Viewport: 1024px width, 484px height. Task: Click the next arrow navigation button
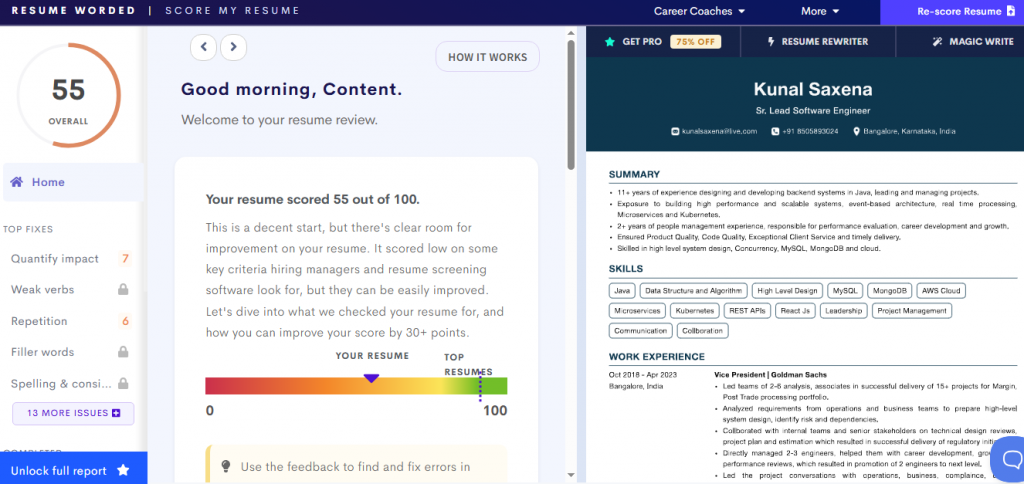click(233, 47)
